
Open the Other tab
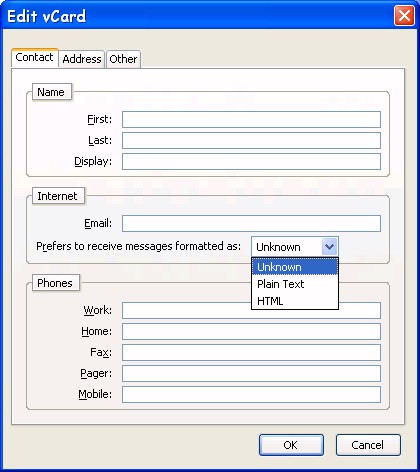click(123, 59)
